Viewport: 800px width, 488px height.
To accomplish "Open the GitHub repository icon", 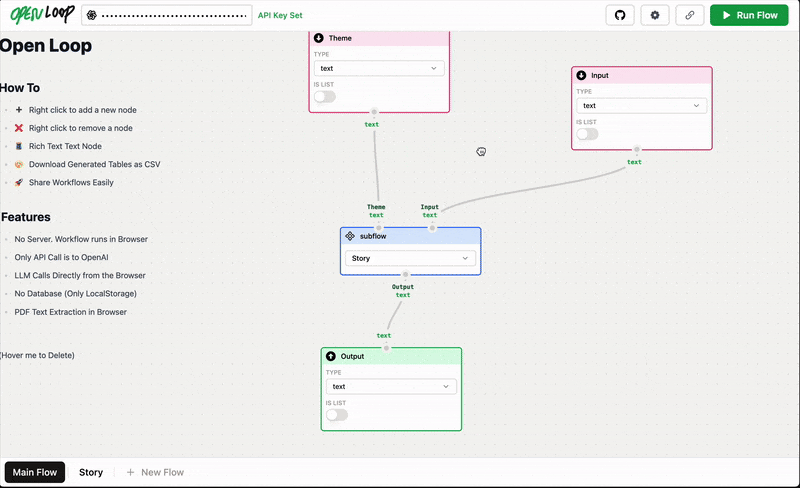I will [x=620, y=15].
